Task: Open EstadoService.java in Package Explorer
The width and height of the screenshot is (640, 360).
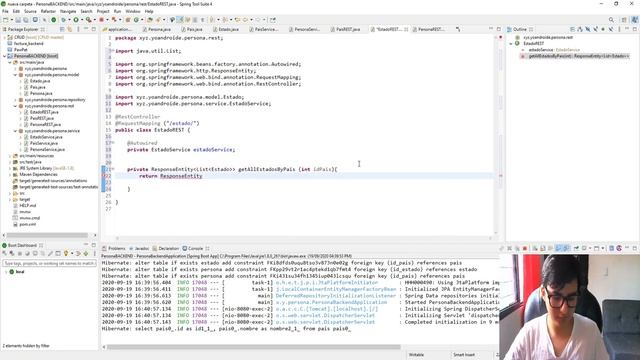Action: coord(46,137)
